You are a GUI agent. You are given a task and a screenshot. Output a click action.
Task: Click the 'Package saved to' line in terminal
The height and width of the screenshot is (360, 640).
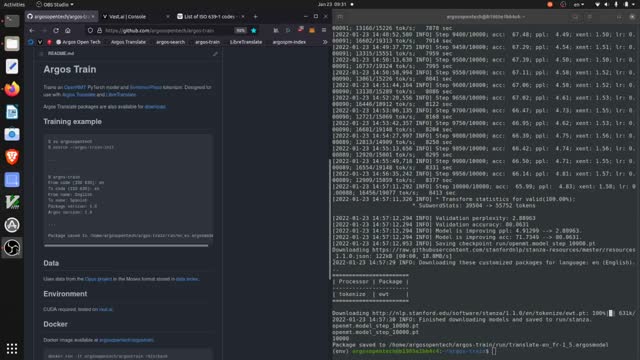click(x=470, y=345)
